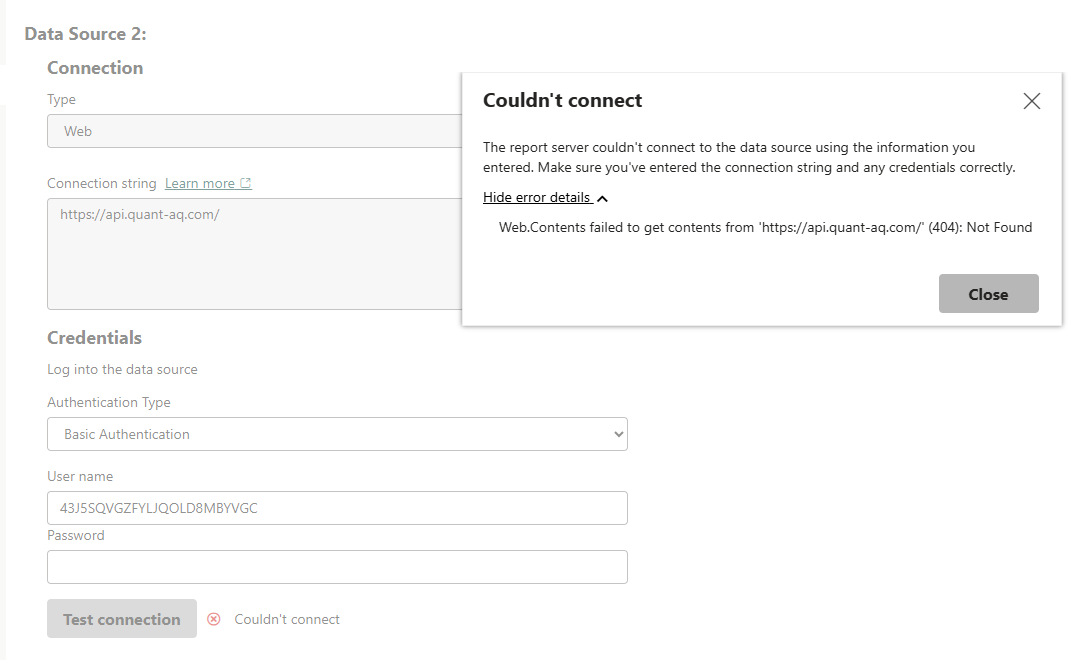1089x660 pixels.
Task: Click the chevron beside Hide error details
Action: pos(602,198)
